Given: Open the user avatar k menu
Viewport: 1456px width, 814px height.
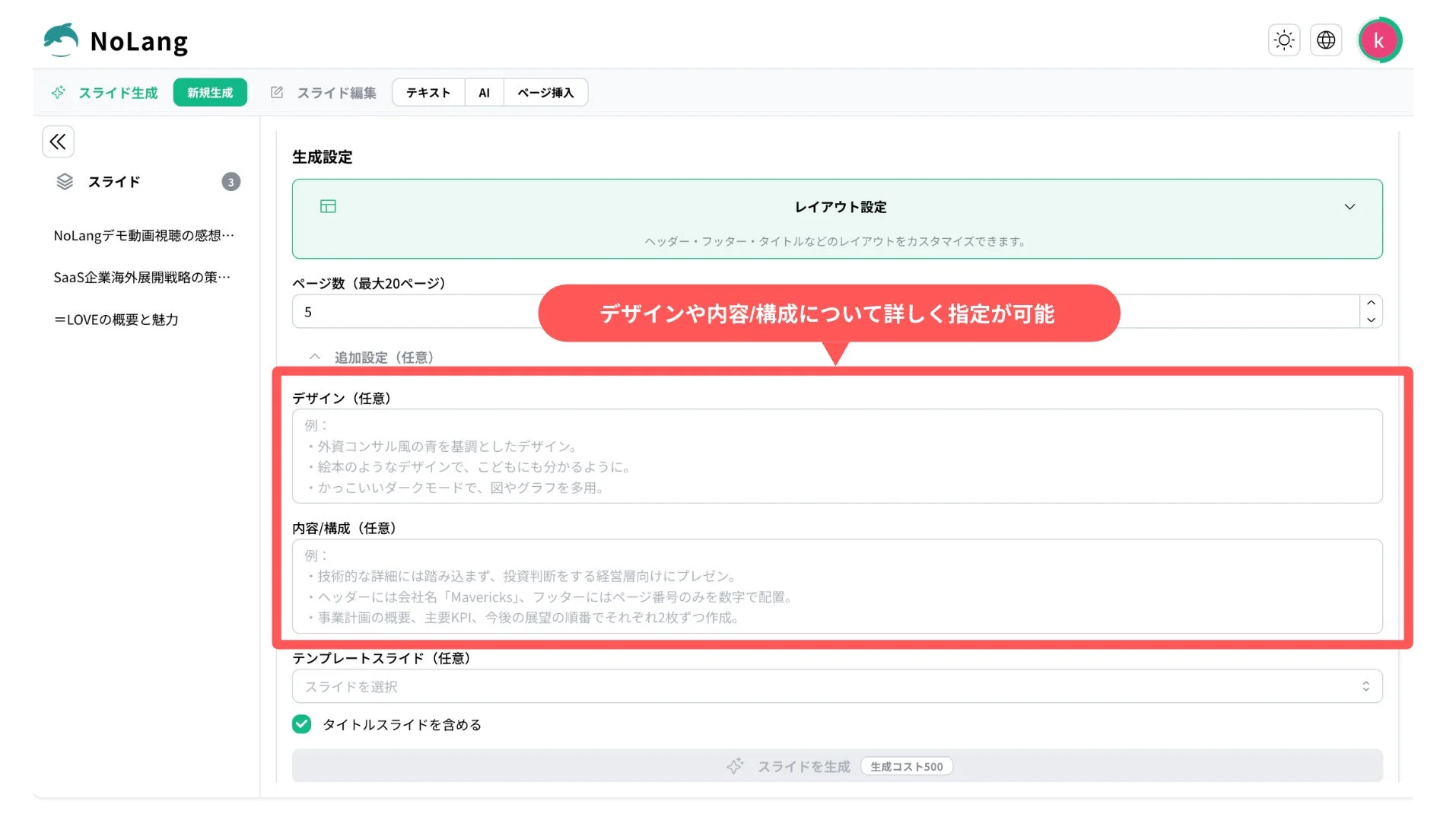Looking at the screenshot, I should (x=1379, y=40).
